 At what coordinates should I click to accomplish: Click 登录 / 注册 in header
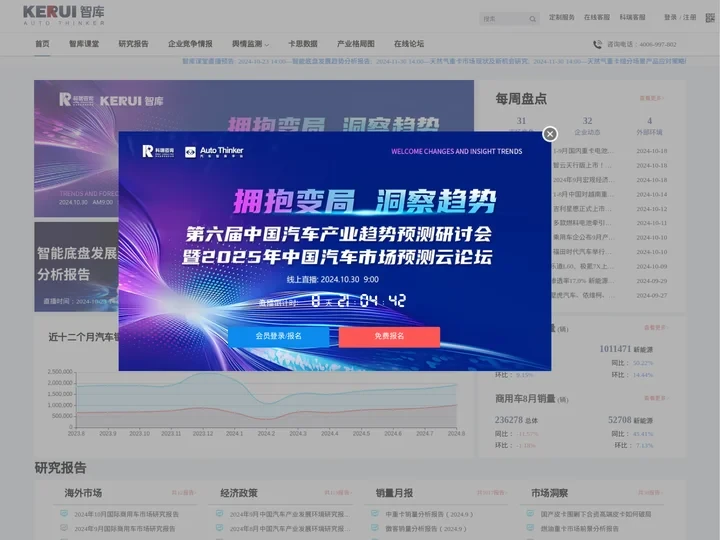coord(680,17)
